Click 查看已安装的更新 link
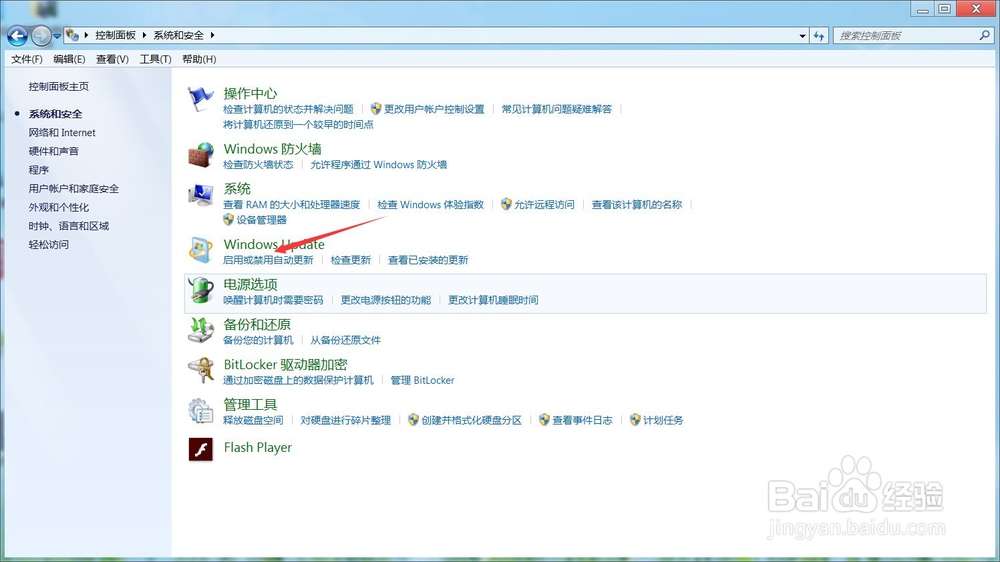The image size is (1000, 562). (428, 260)
